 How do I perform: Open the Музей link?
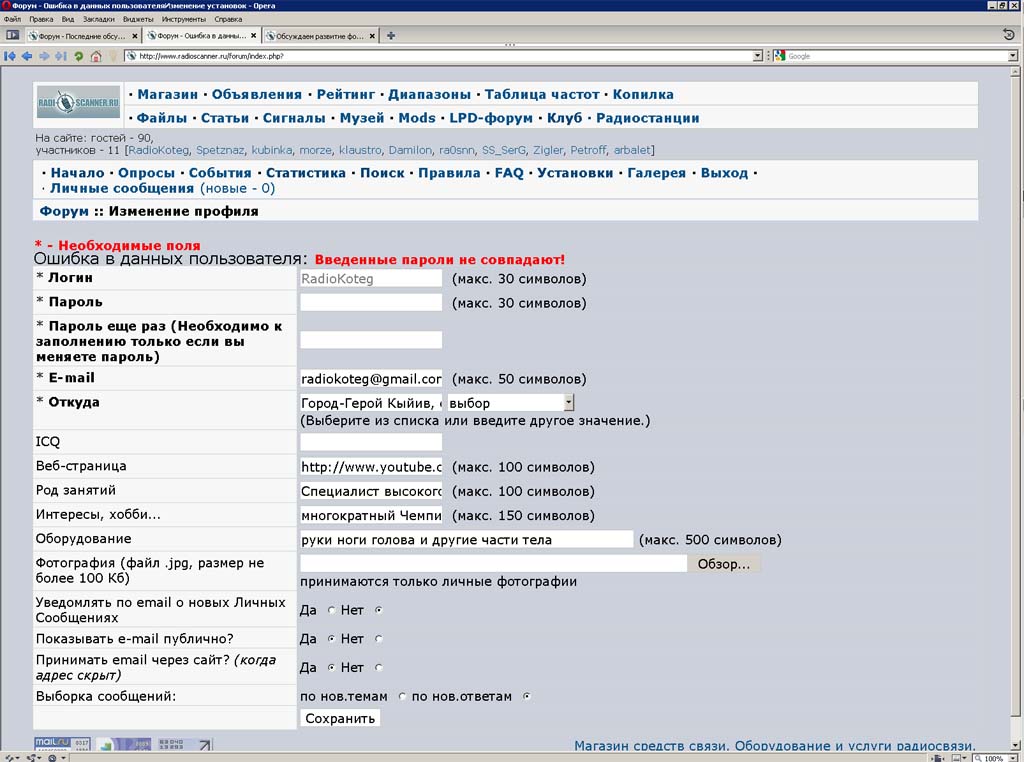pos(362,118)
